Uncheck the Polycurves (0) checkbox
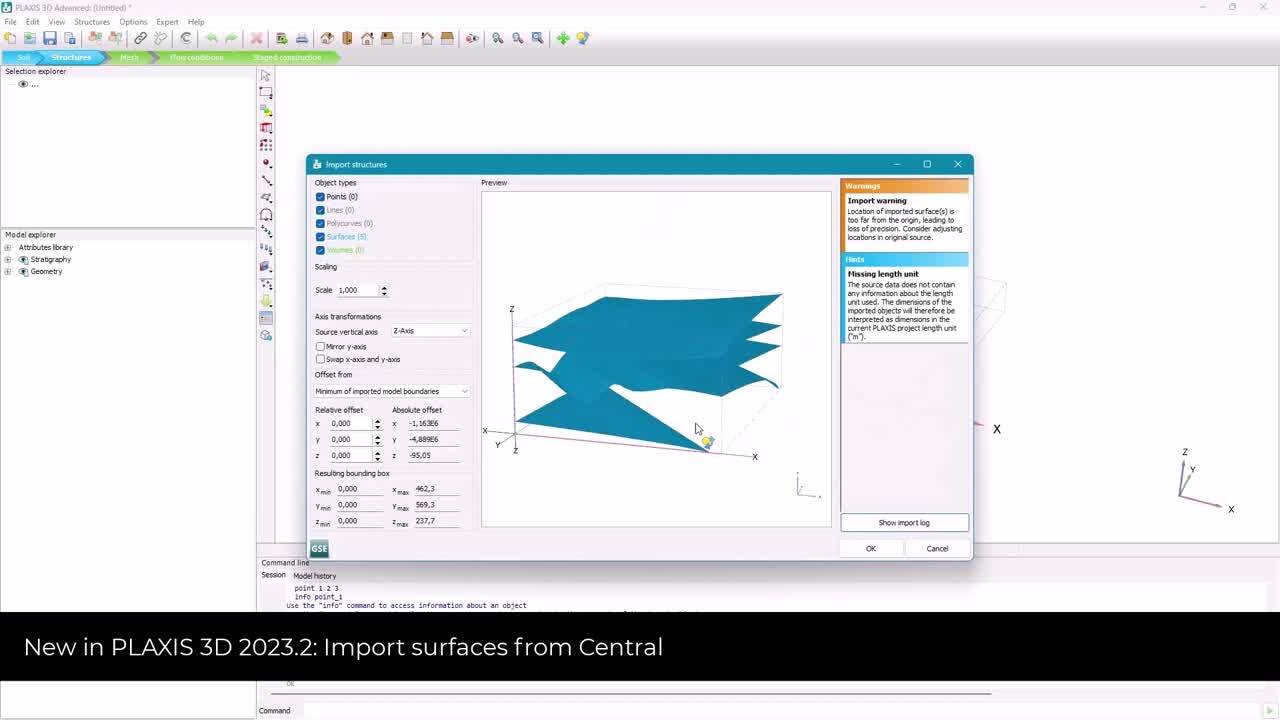Screen dimensions: 1280x720 point(320,223)
